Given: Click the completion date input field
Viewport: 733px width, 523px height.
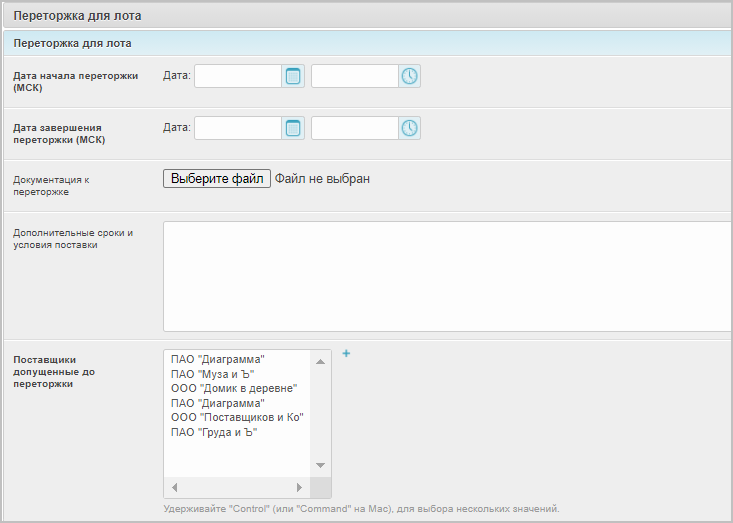Looking at the screenshot, I should coord(238,128).
